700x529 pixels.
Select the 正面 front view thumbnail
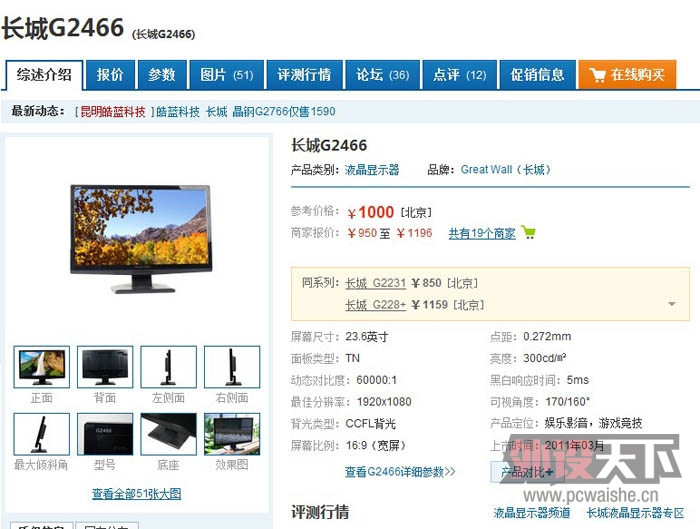(42, 367)
